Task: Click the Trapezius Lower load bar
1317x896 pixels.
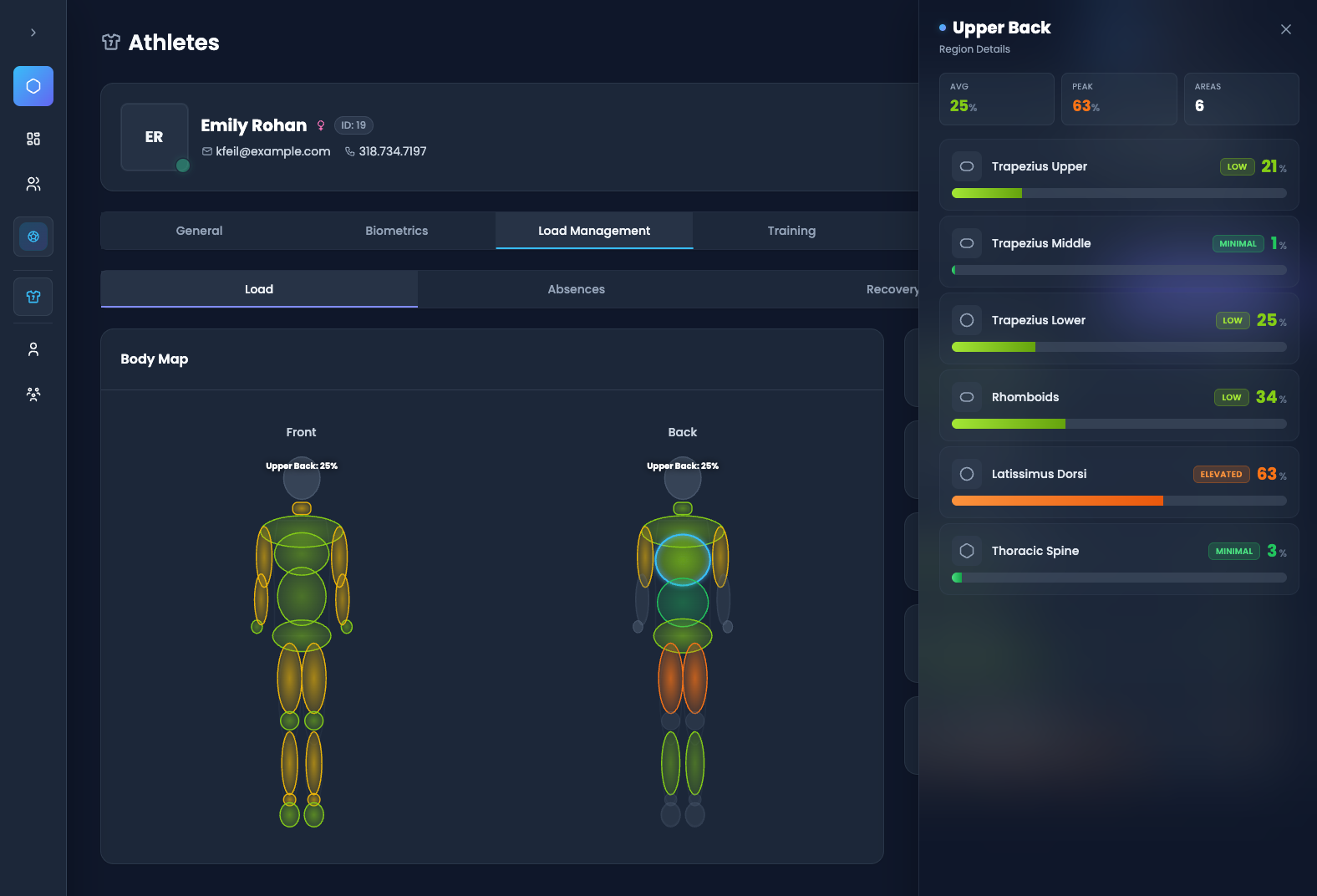Action: 1119,347
